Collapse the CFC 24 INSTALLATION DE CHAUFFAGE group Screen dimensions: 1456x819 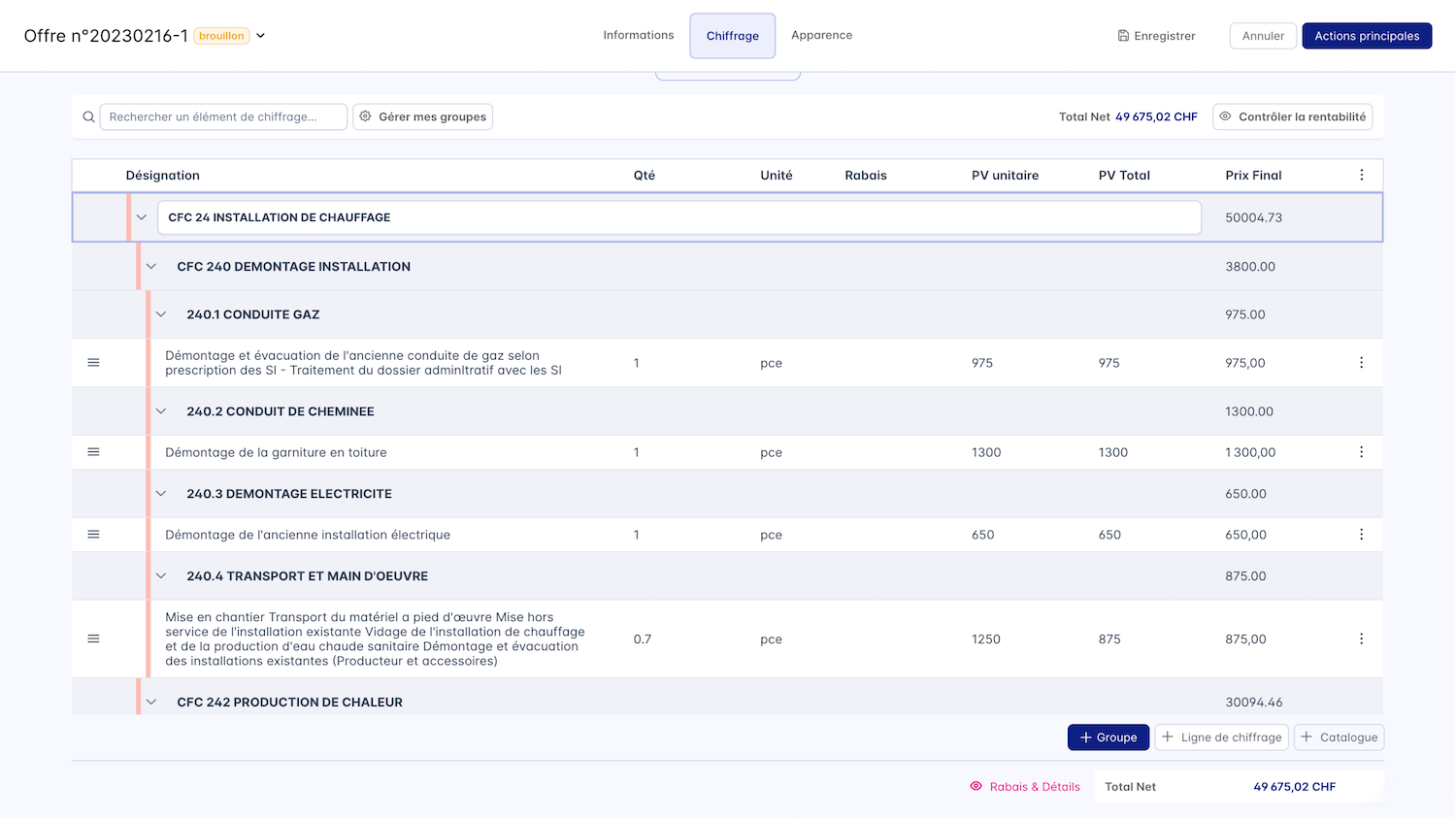click(x=142, y=217)
